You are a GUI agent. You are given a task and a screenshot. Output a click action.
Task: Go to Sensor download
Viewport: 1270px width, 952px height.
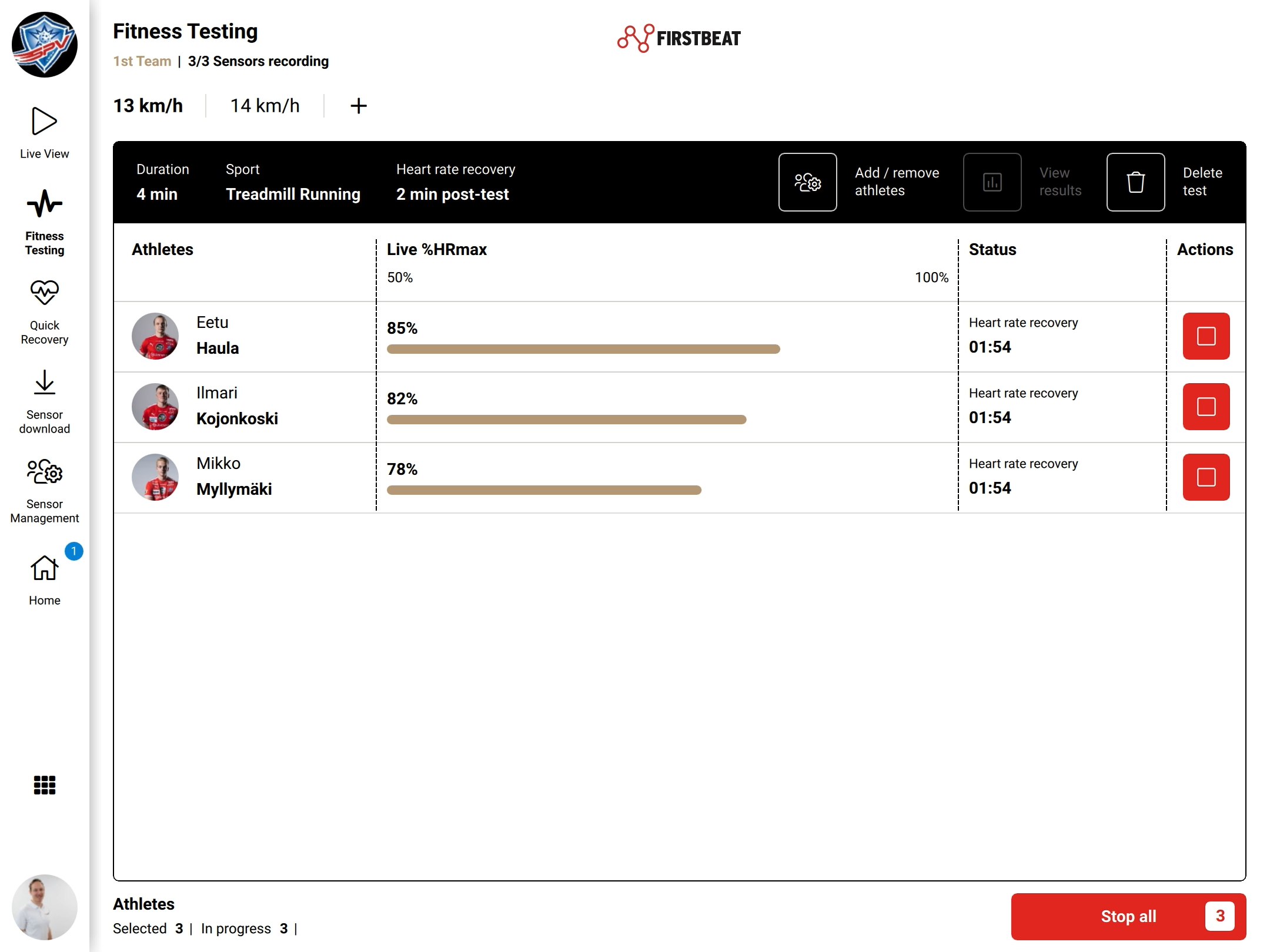click(44, 402)
